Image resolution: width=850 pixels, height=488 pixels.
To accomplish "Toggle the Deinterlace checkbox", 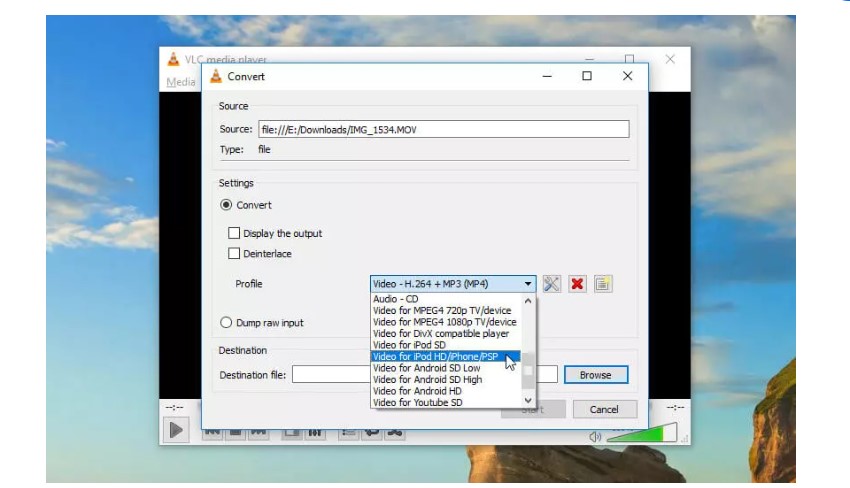I will coord(234,253).
